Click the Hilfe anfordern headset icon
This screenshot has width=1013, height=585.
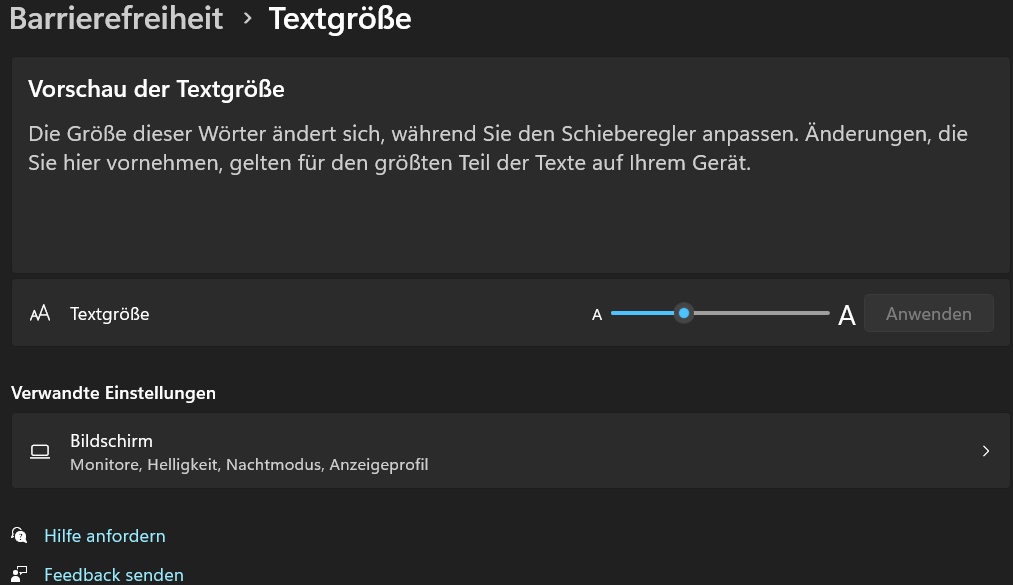[x=19, y=535]
